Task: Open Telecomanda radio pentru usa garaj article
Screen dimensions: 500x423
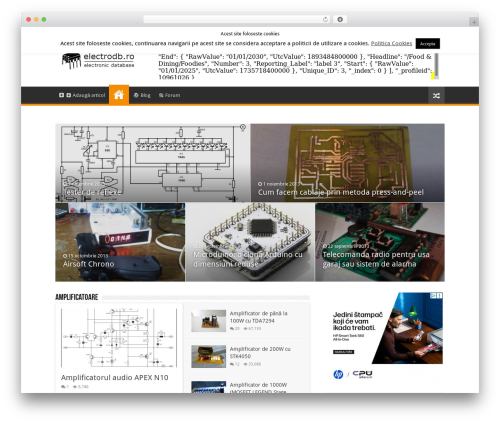Action: coord(376,259)
